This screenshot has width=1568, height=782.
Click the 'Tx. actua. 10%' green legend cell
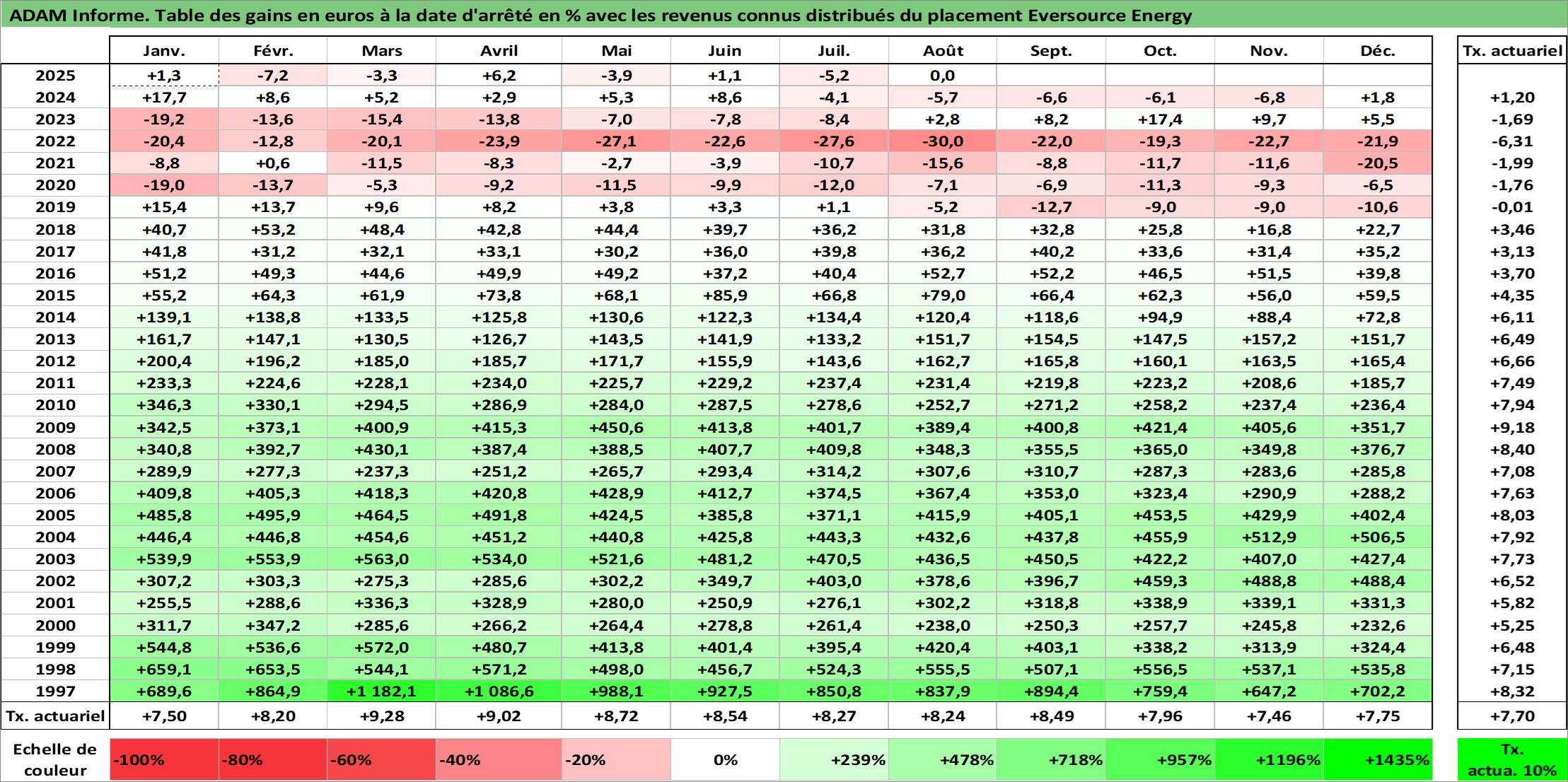pyautogui.click(x=1512, y=760)
